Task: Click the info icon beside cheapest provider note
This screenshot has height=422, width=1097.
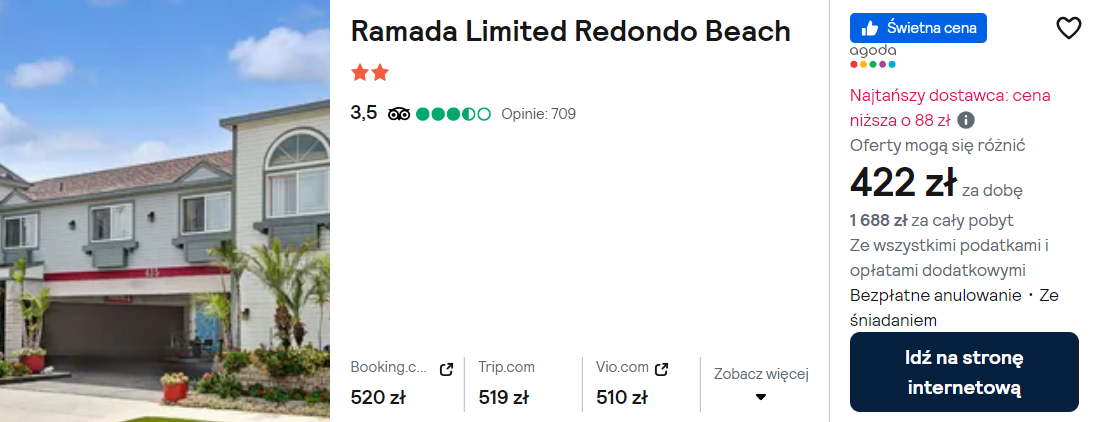Action: tap(966, 120)
